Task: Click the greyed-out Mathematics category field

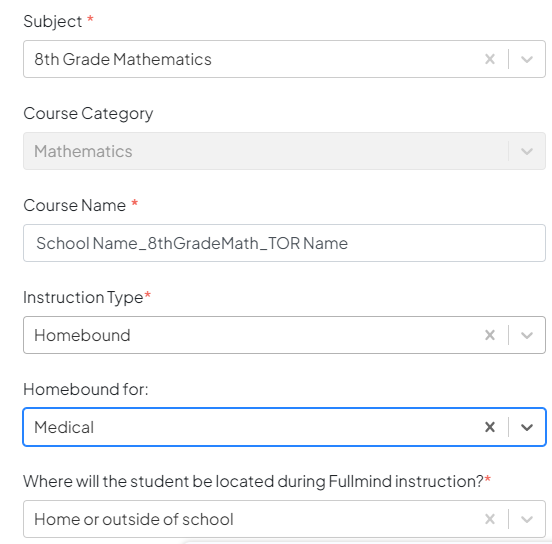Action: pos(284,151)
